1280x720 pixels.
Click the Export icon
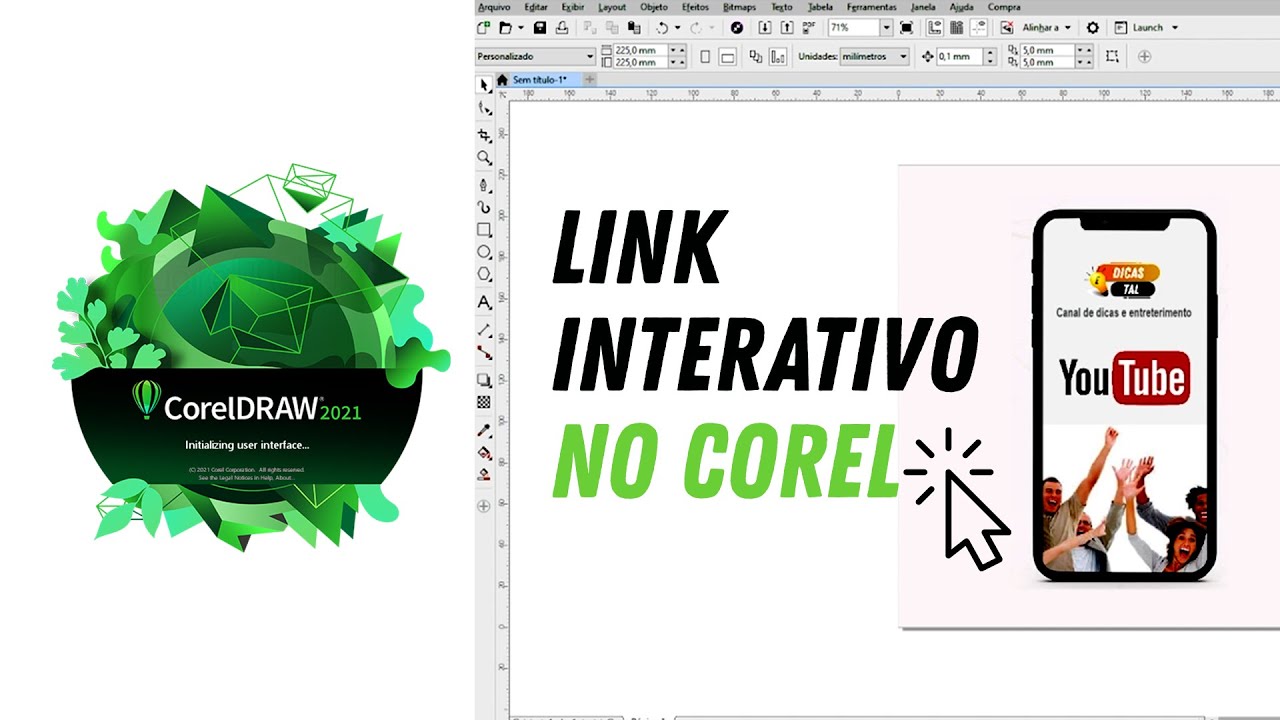point(787,28)
